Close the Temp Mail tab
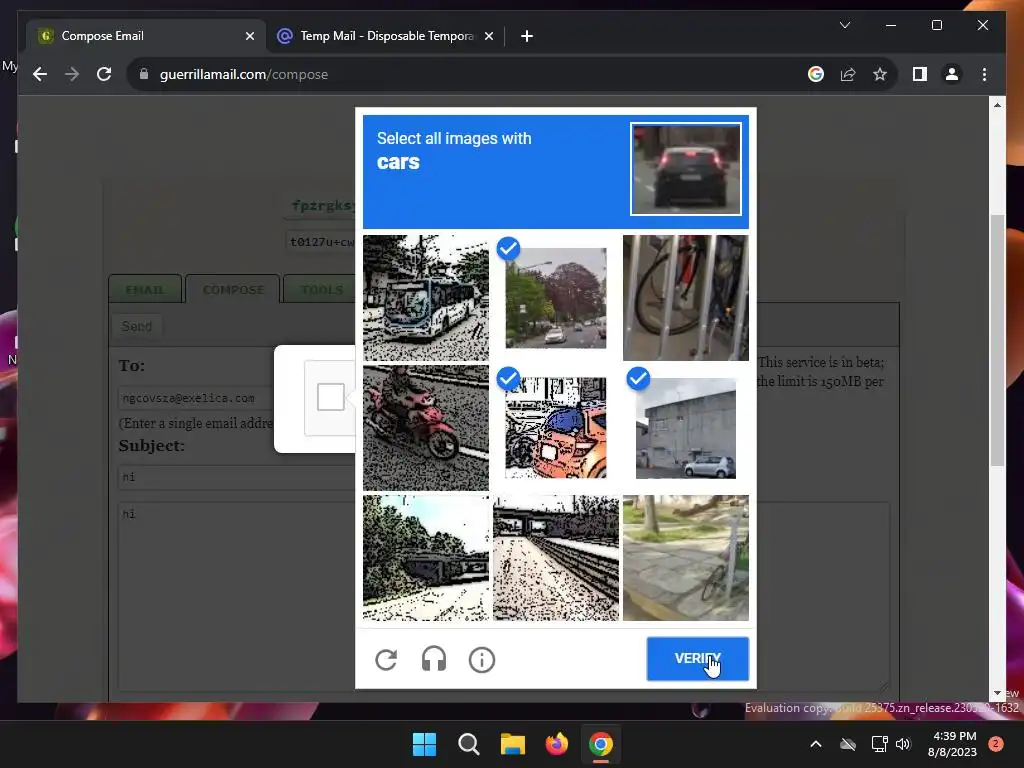Image resolution: width=1024 pixels, height=768 pixels. coord(488,36)
